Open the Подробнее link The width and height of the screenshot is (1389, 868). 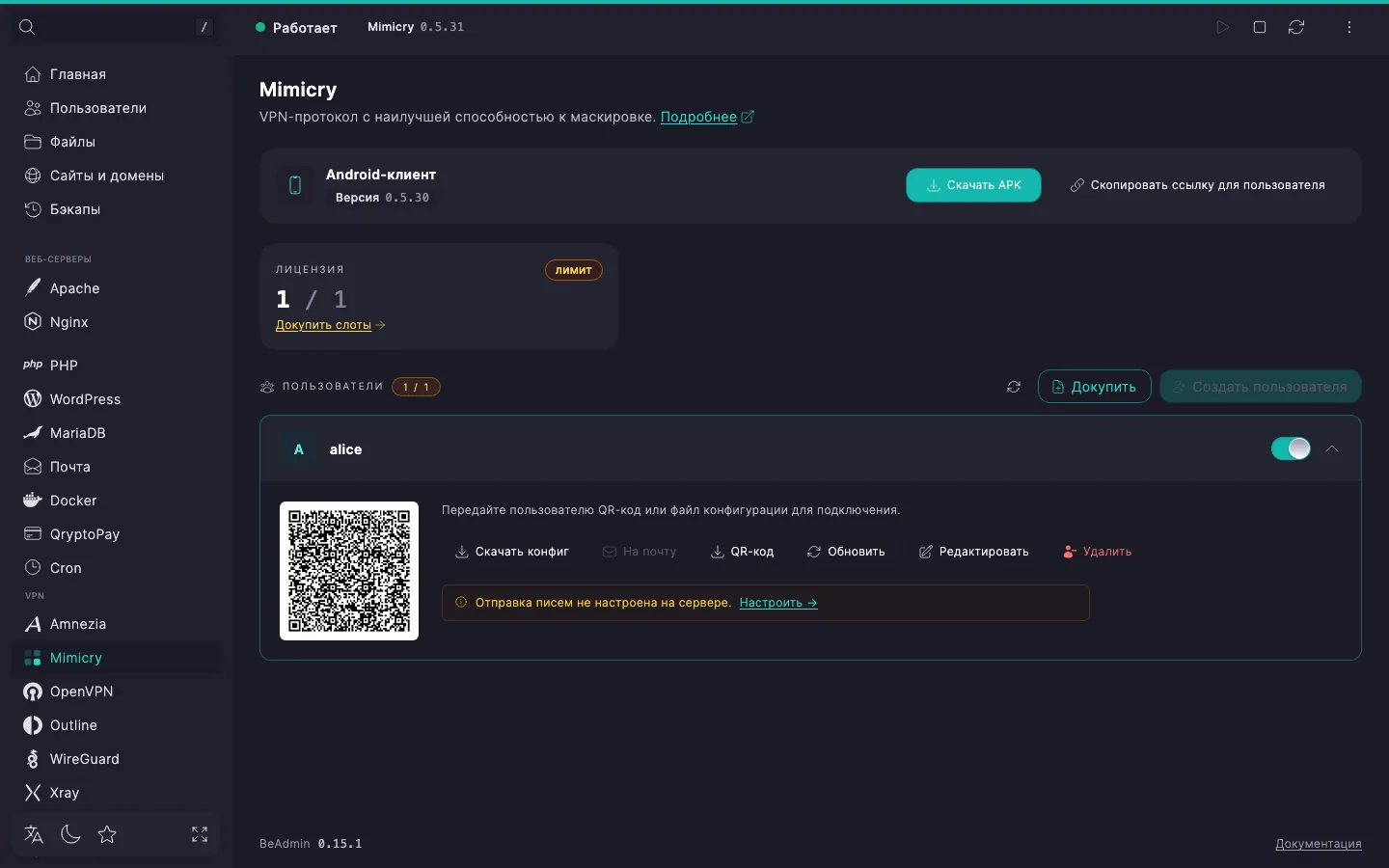click(698, 117)
